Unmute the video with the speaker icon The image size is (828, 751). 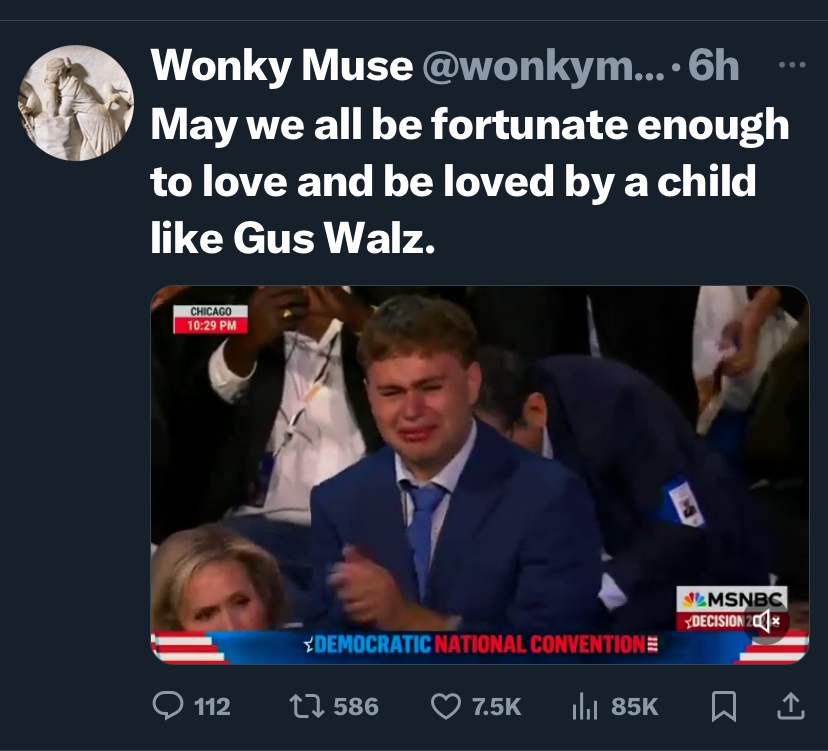click(765, 623)
